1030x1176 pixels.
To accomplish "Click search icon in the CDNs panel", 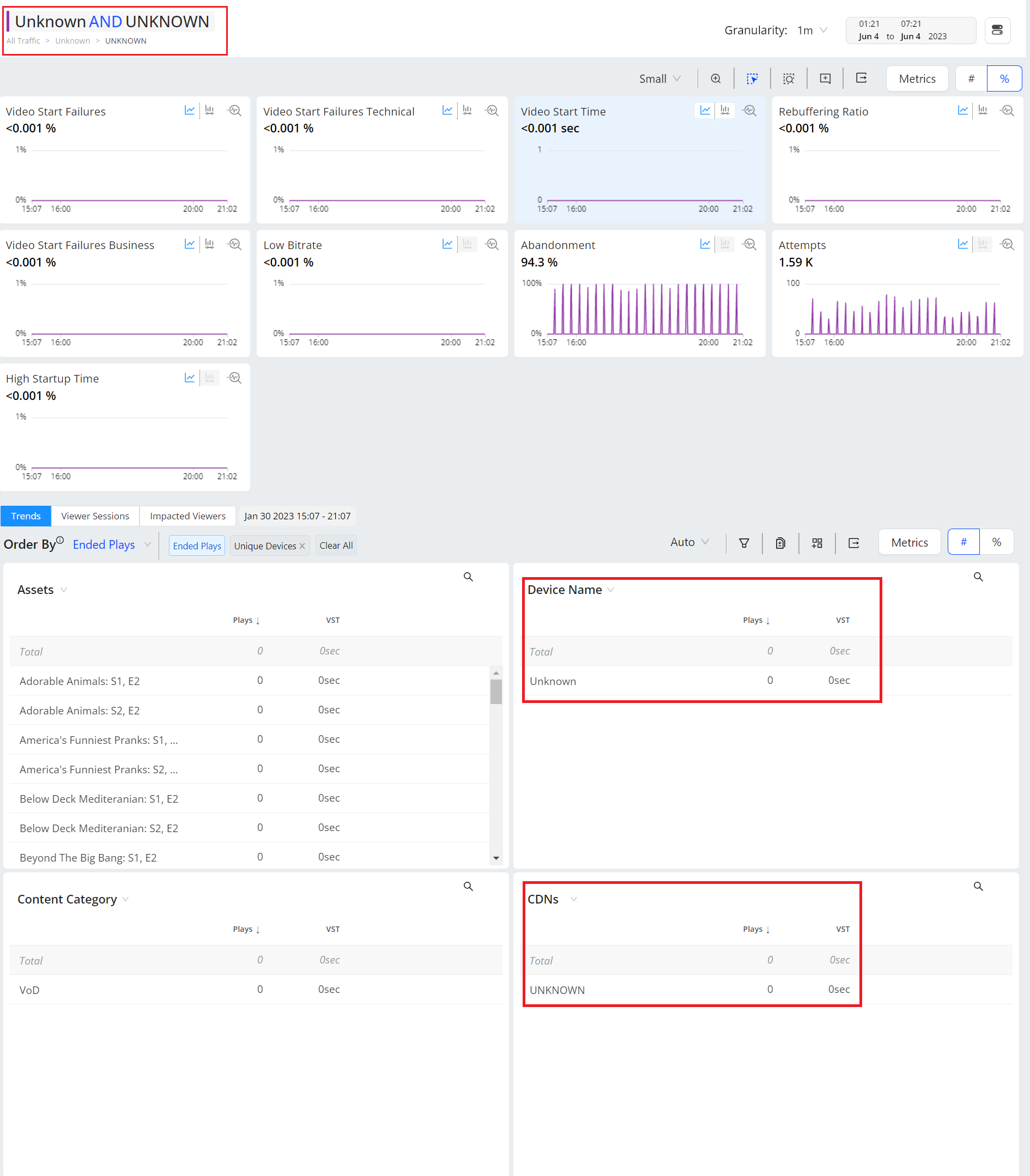I will (978, 886).
